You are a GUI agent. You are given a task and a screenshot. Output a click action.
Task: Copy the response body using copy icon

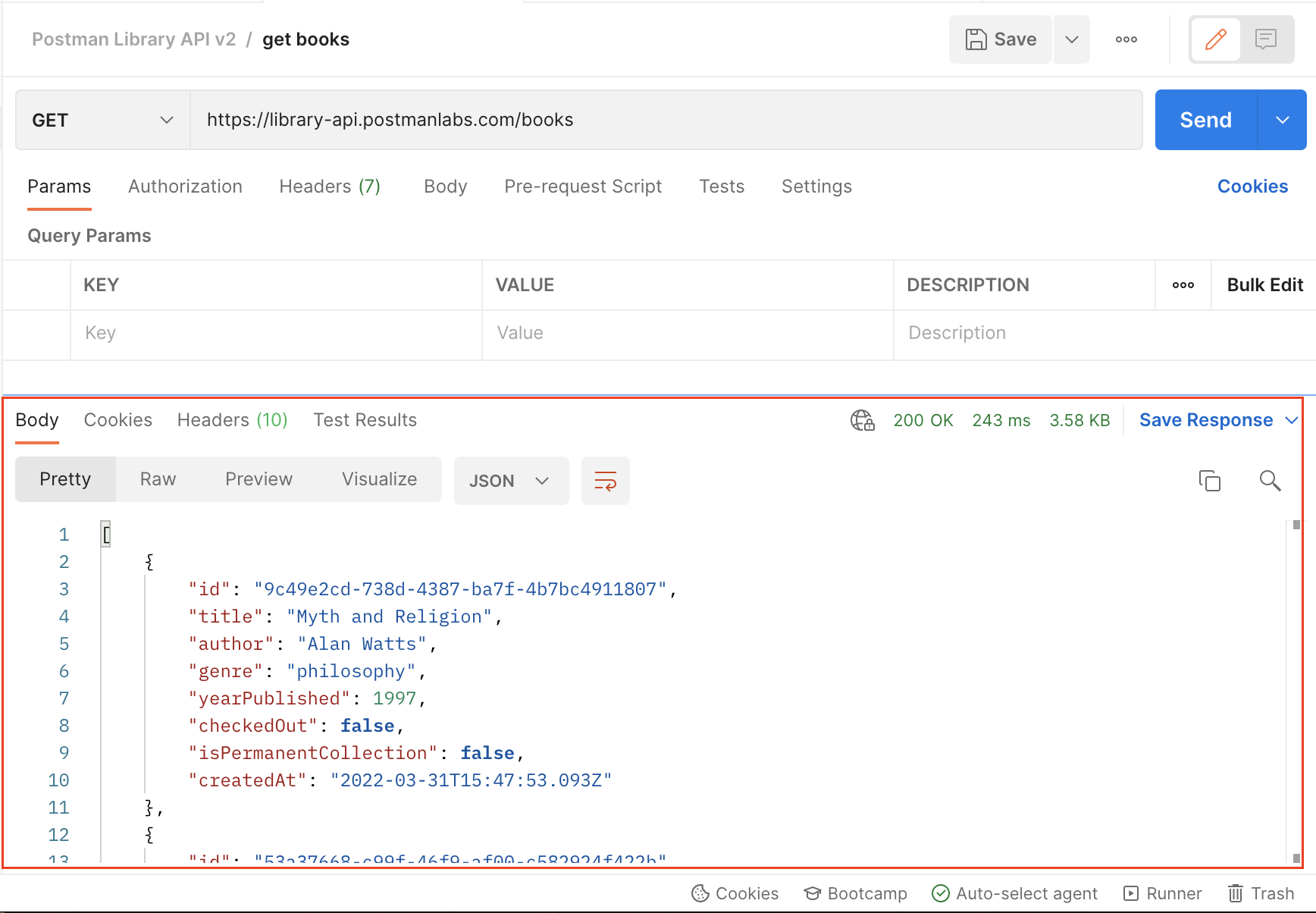pos(1210,480)
